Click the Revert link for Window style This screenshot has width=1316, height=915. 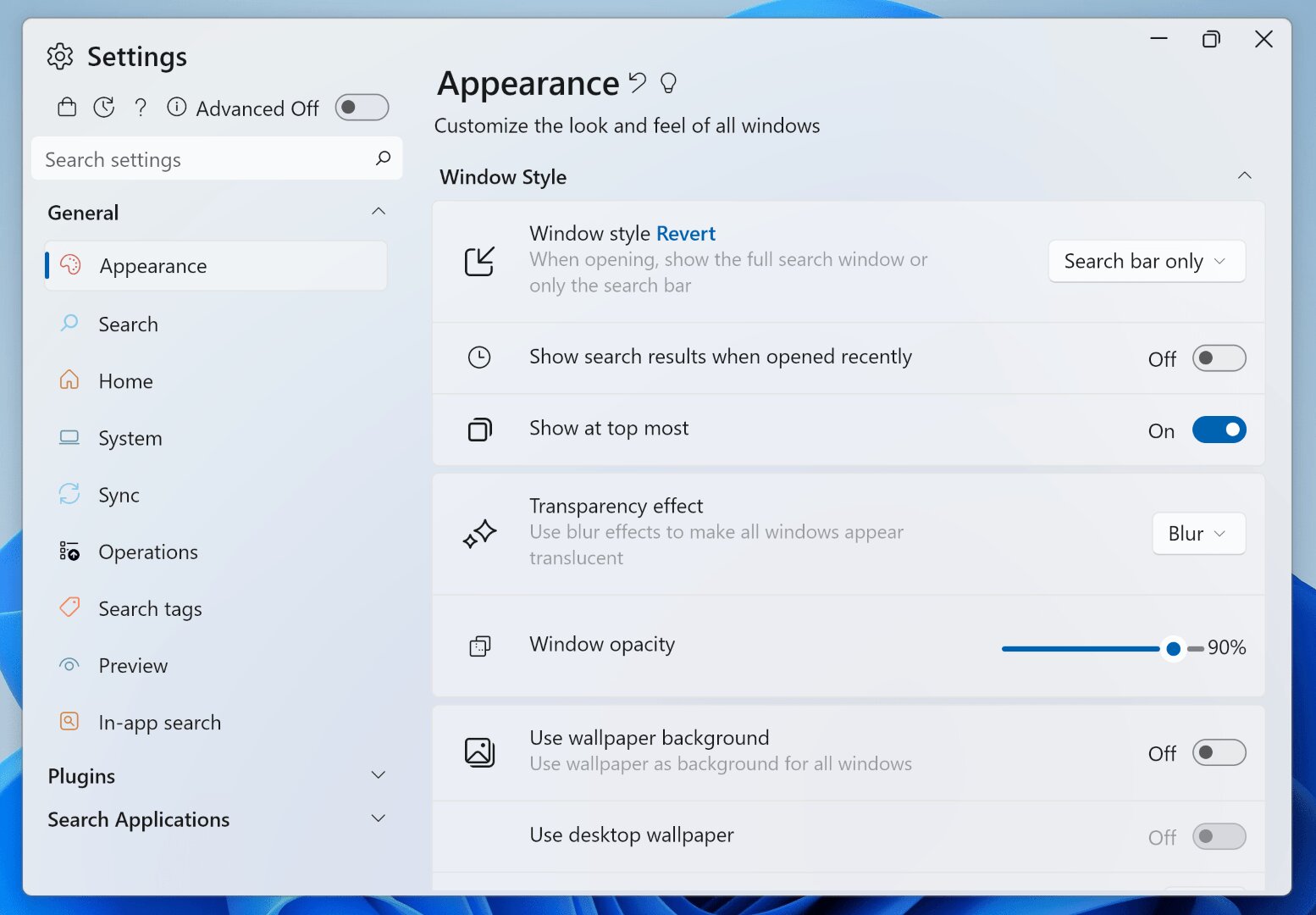[x=685, y=233]
